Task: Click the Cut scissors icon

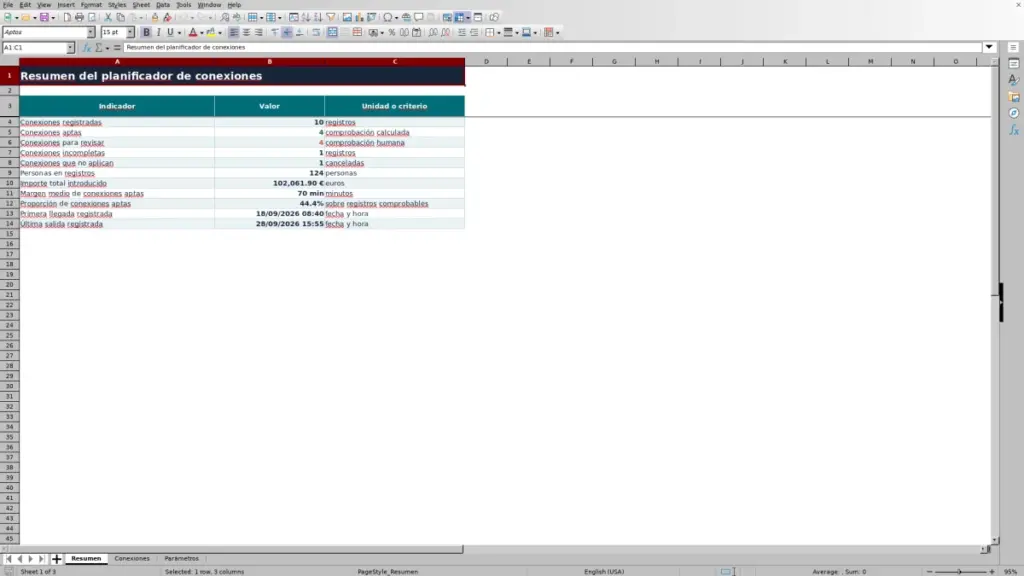Action: (x=108, y=17)
